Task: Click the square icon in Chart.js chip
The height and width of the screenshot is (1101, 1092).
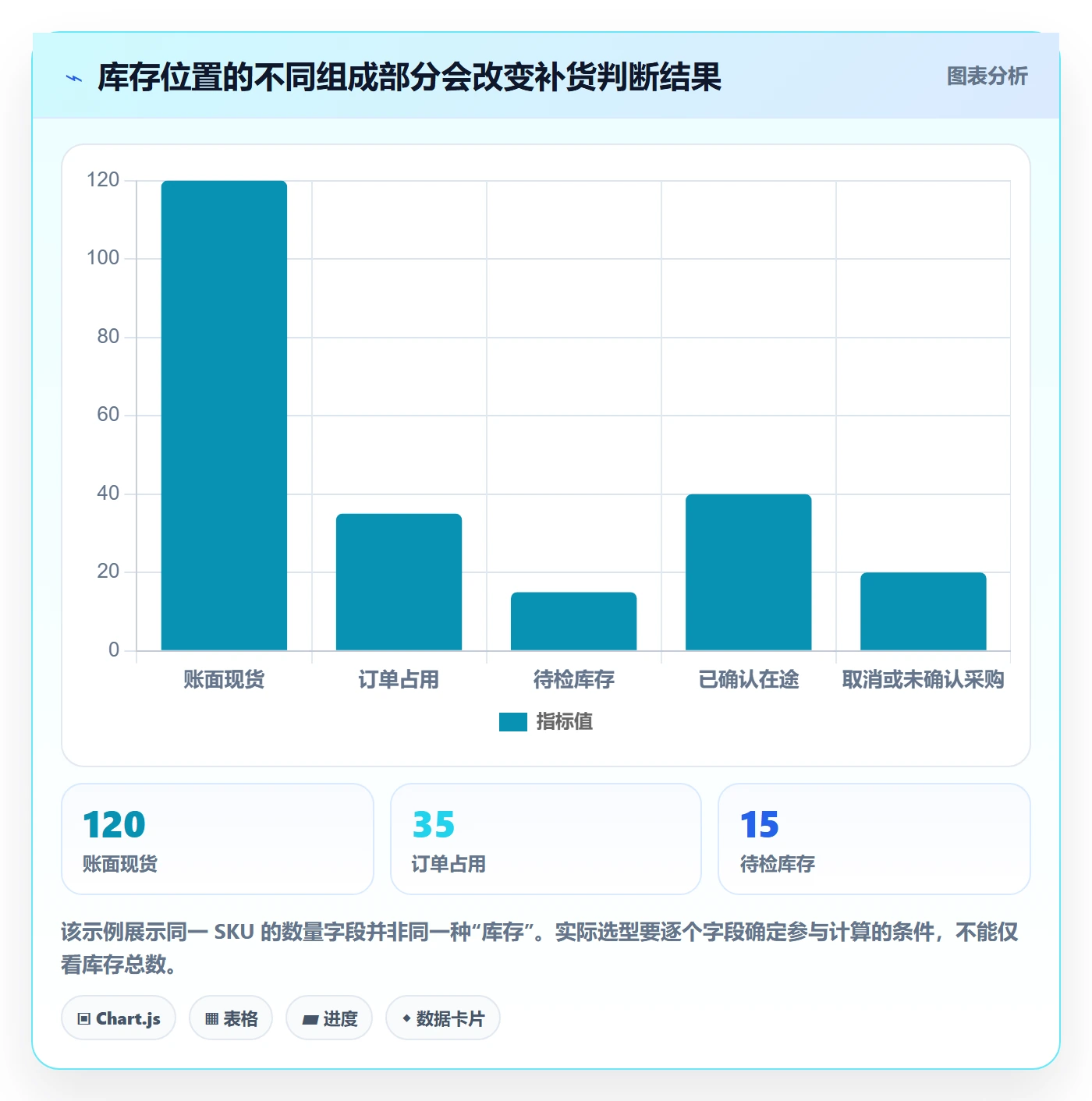Action: 84,1019
